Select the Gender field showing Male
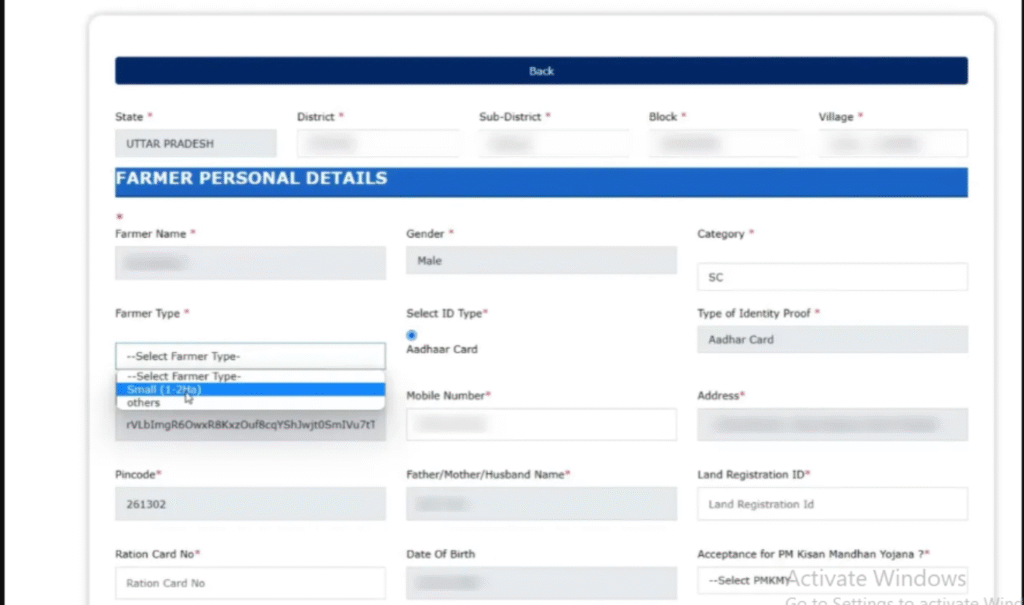1024x605 pixels. [541, 261]
